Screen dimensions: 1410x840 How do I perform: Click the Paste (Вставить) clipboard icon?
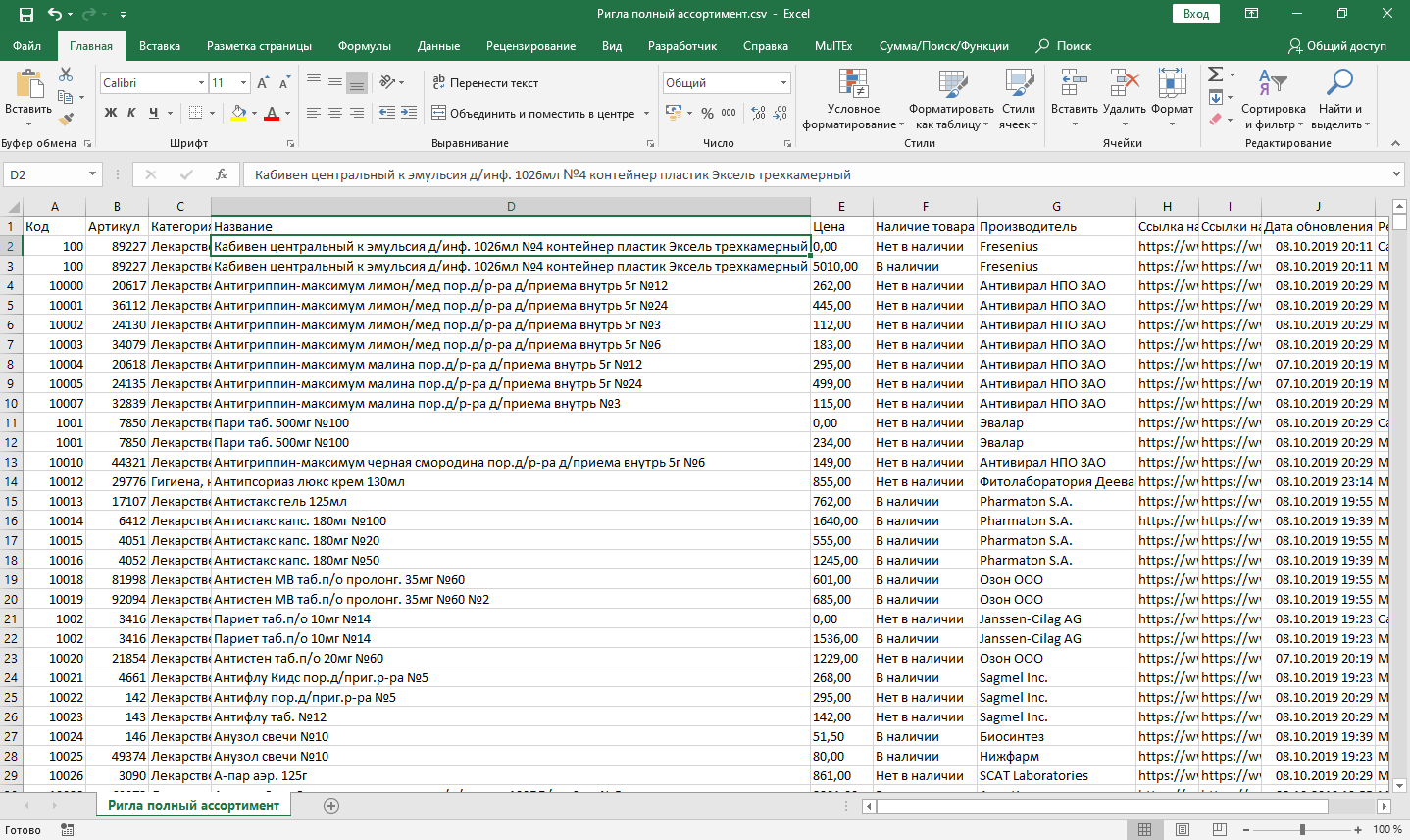(28, 84)
